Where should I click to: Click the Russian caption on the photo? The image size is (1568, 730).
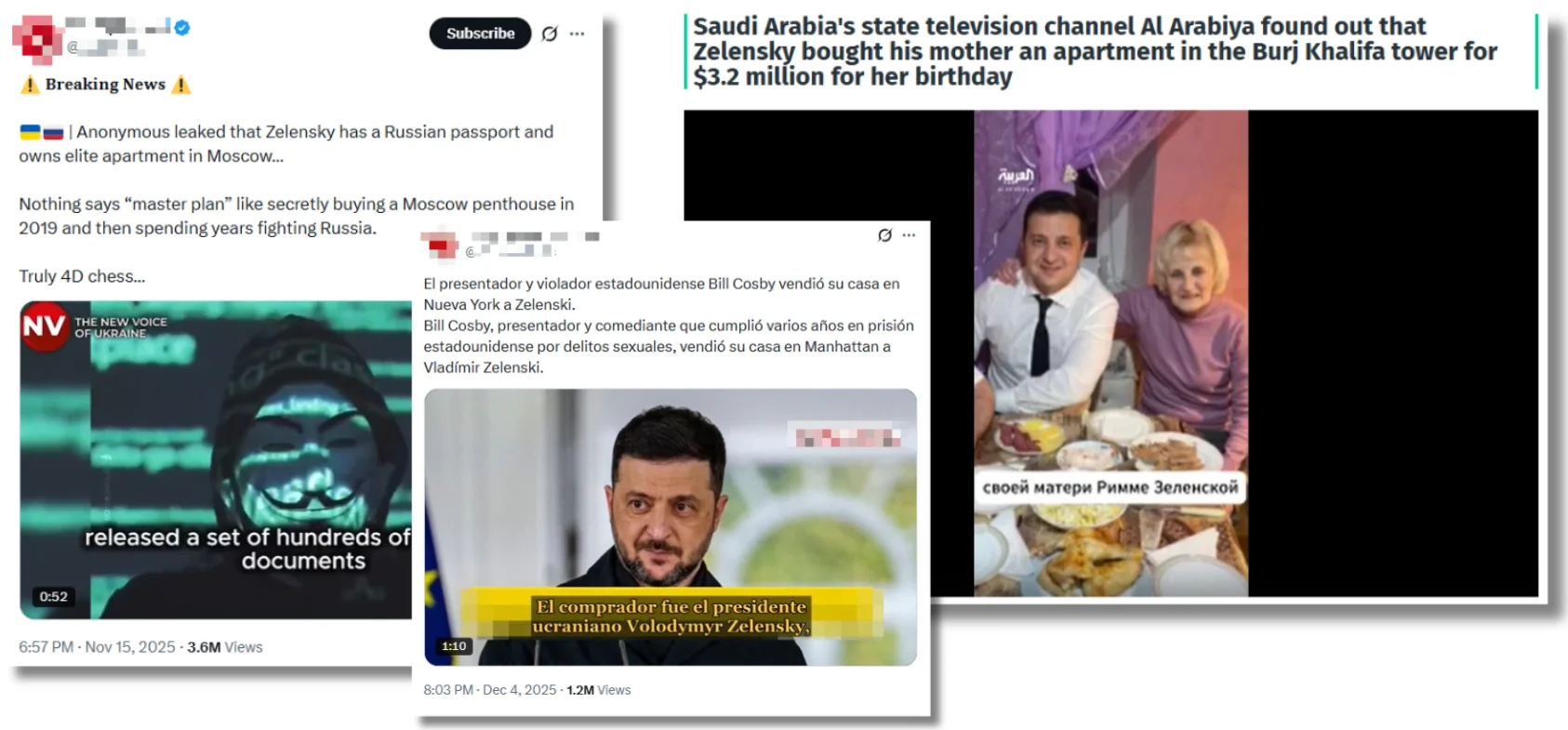pos(1110,487)
